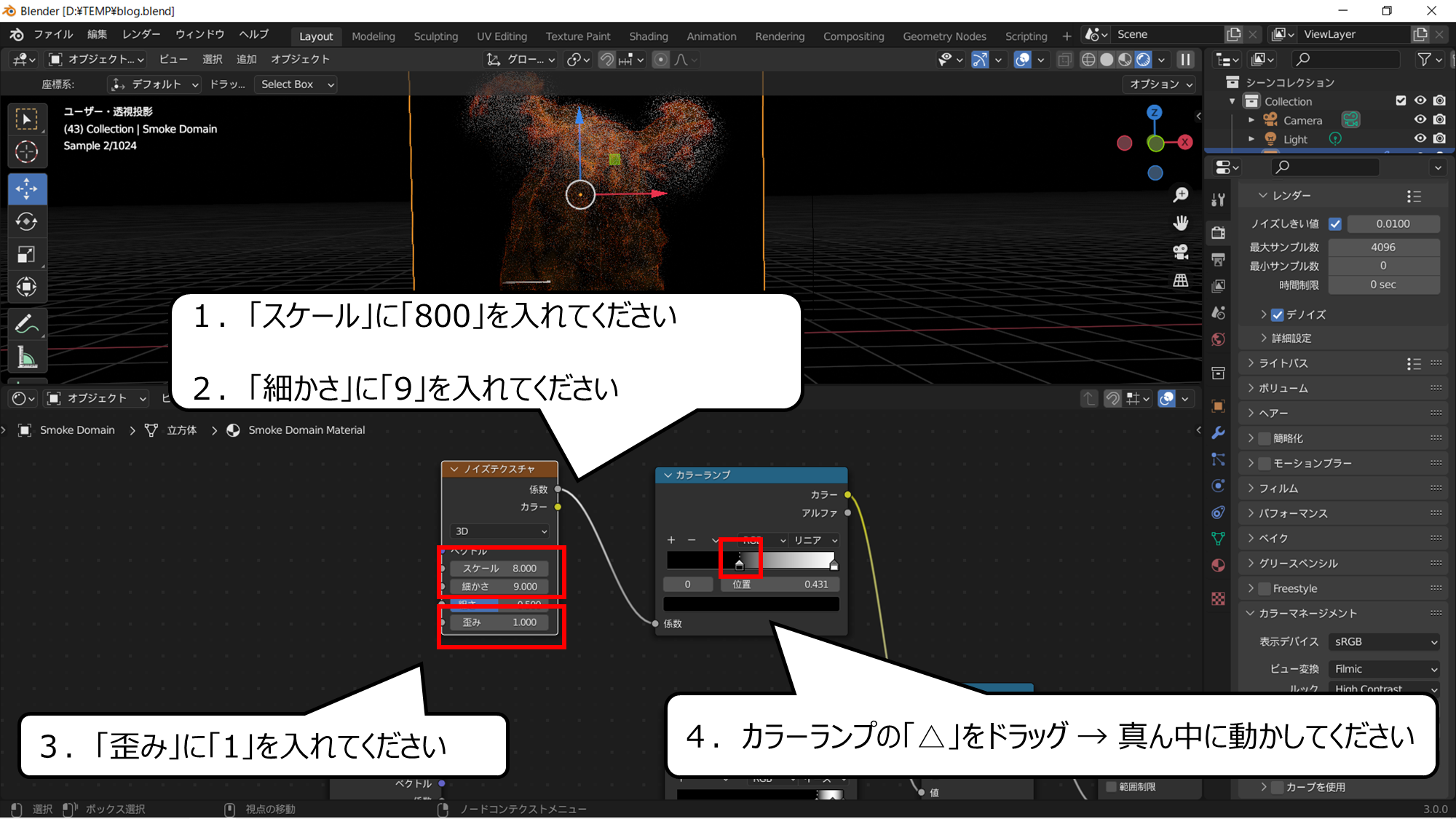Screen dimensions: 1456x819
Task: Click the add color stop plus button
Action: [671, 540]
